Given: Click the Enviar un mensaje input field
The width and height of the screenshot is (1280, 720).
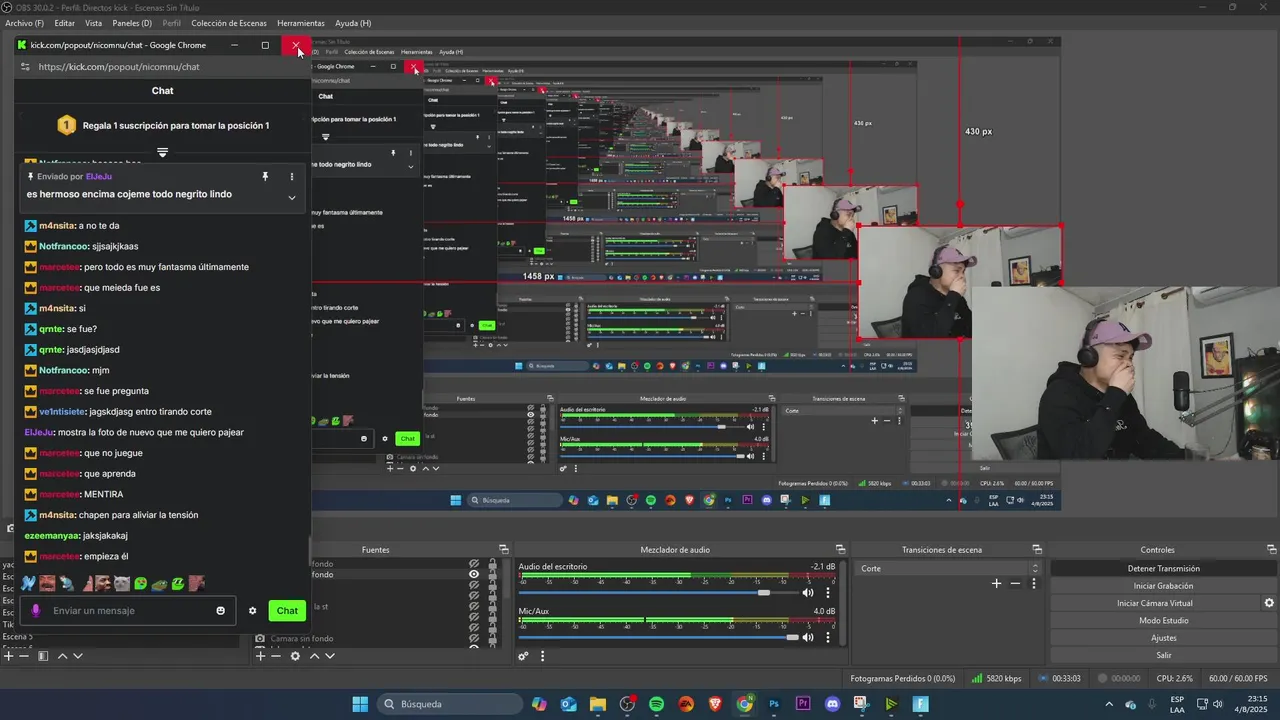Looking at the screenshot, I should [x=129, y=611].
